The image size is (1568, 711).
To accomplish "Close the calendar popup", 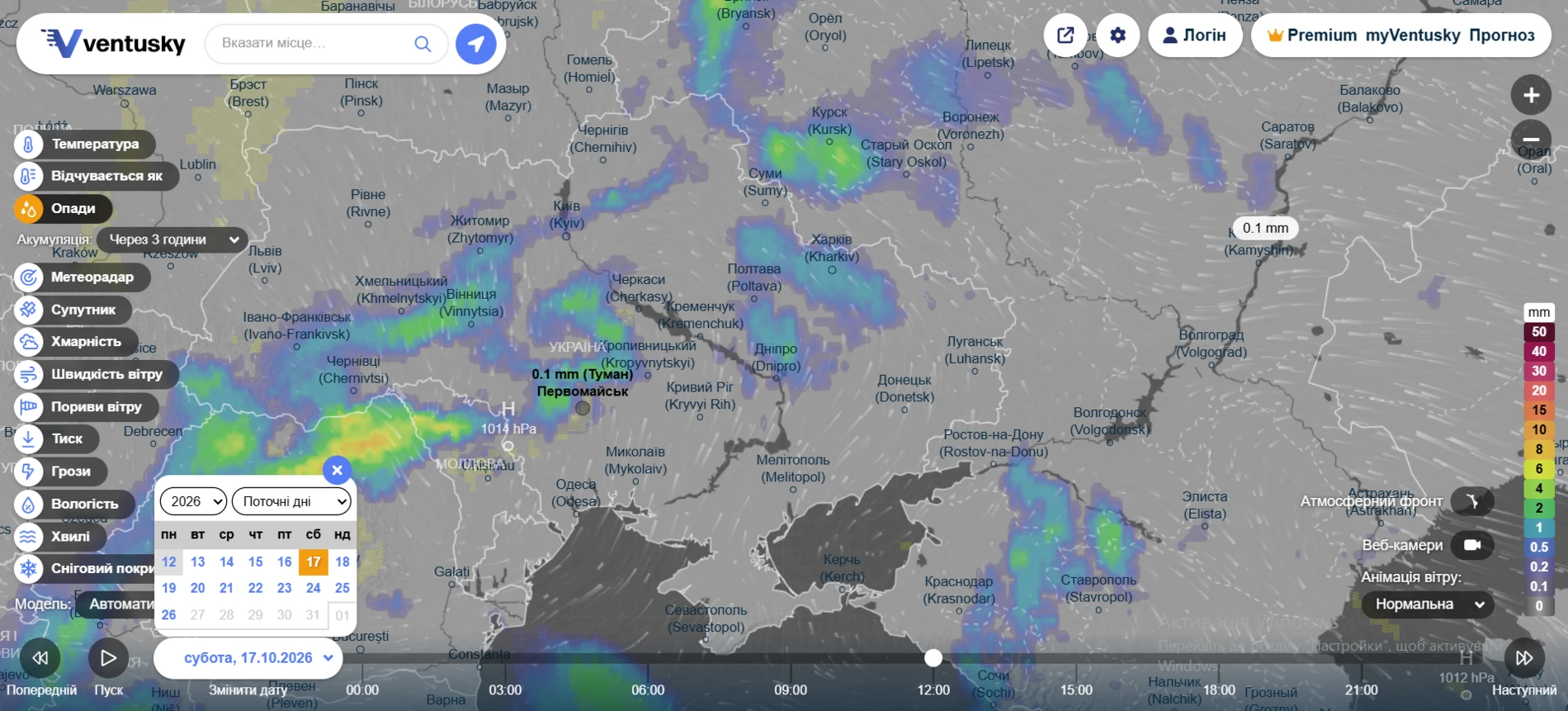I will [337, 470].
